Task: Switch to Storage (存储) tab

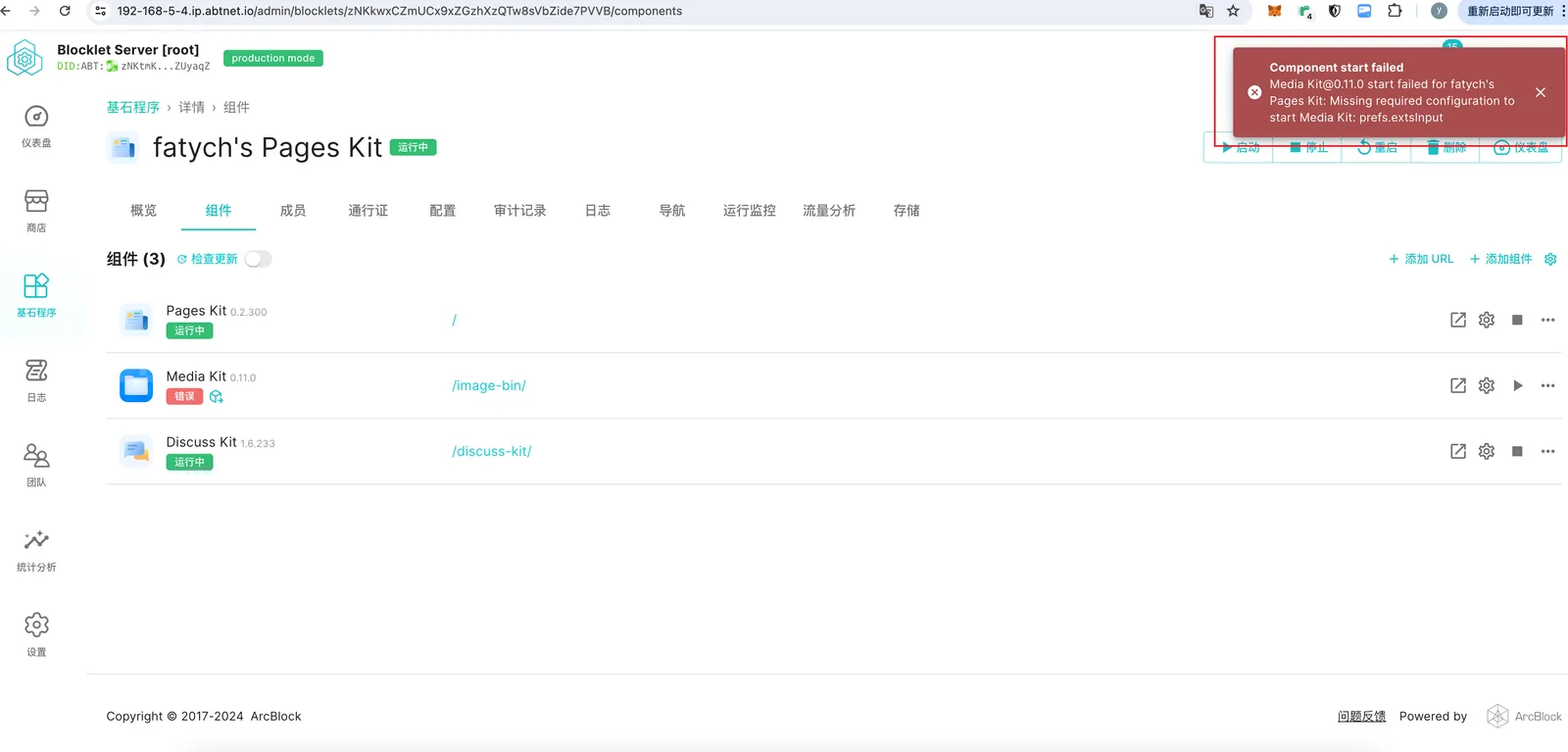Action: 906,211
